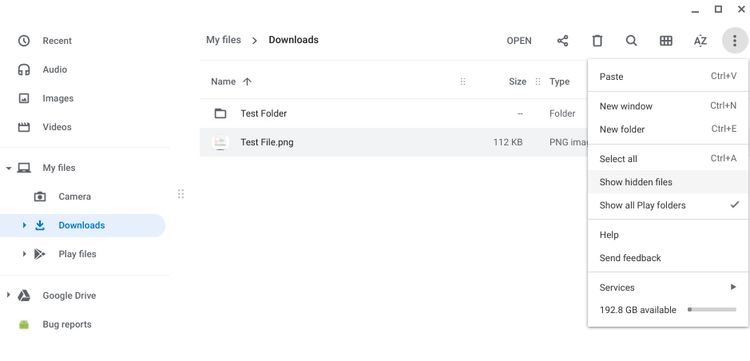This screenshot has width=750, height=361.
Task: Click the share icon in toolbar
Action: click(562, 41)
